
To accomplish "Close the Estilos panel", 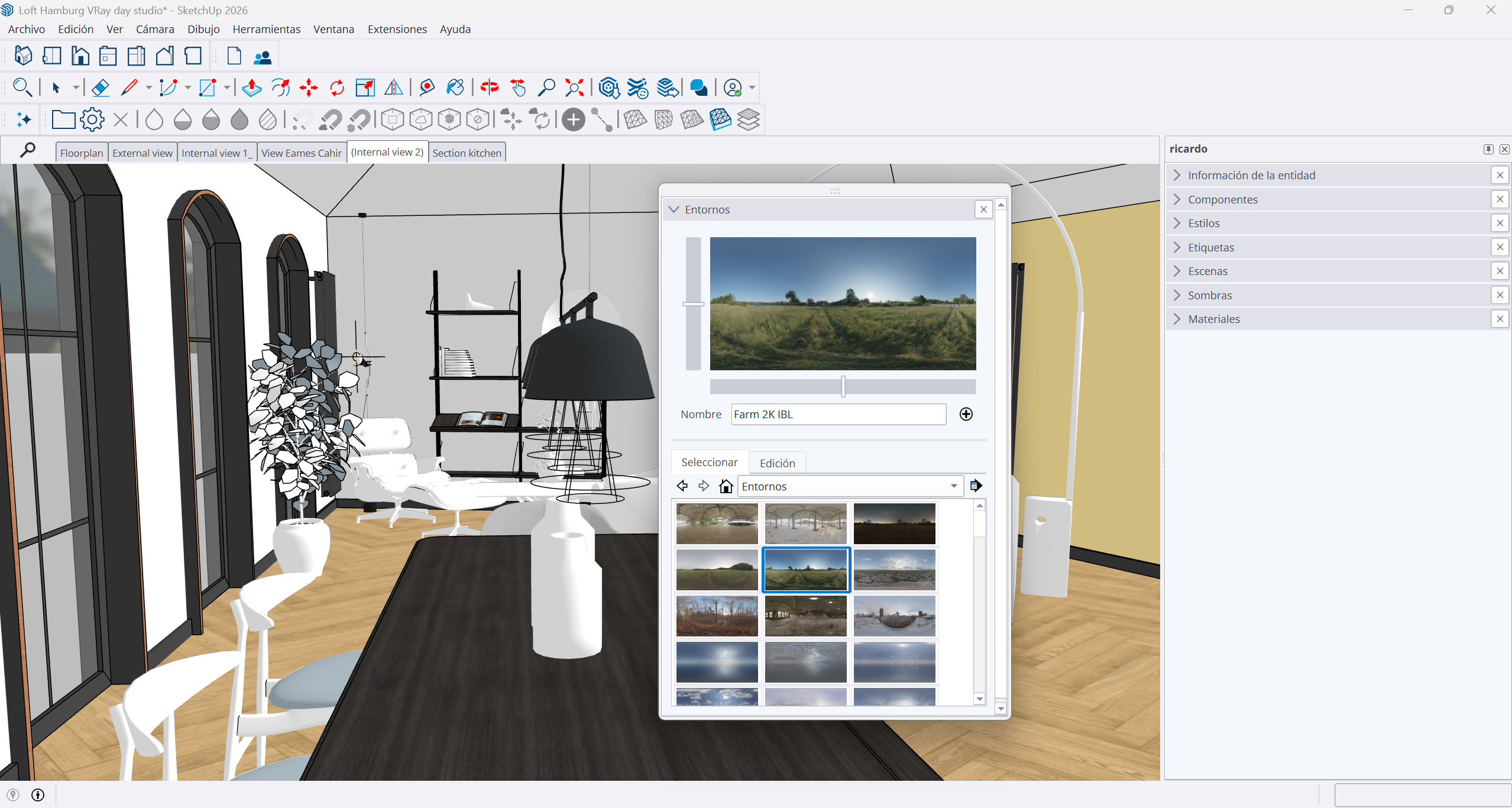I will click(x=1500, y=223).
